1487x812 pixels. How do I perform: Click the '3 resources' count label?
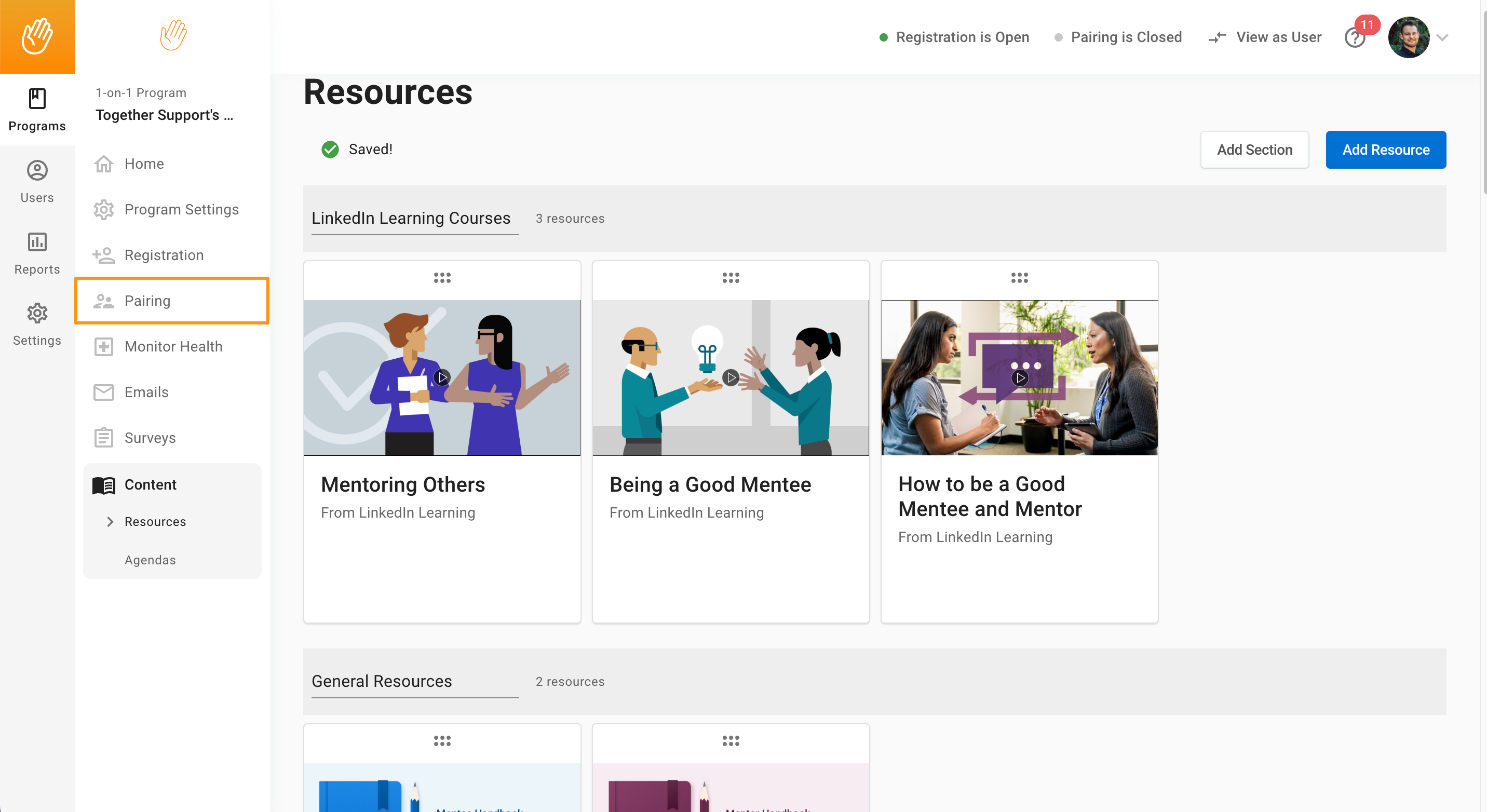click(x=570, y=219)
